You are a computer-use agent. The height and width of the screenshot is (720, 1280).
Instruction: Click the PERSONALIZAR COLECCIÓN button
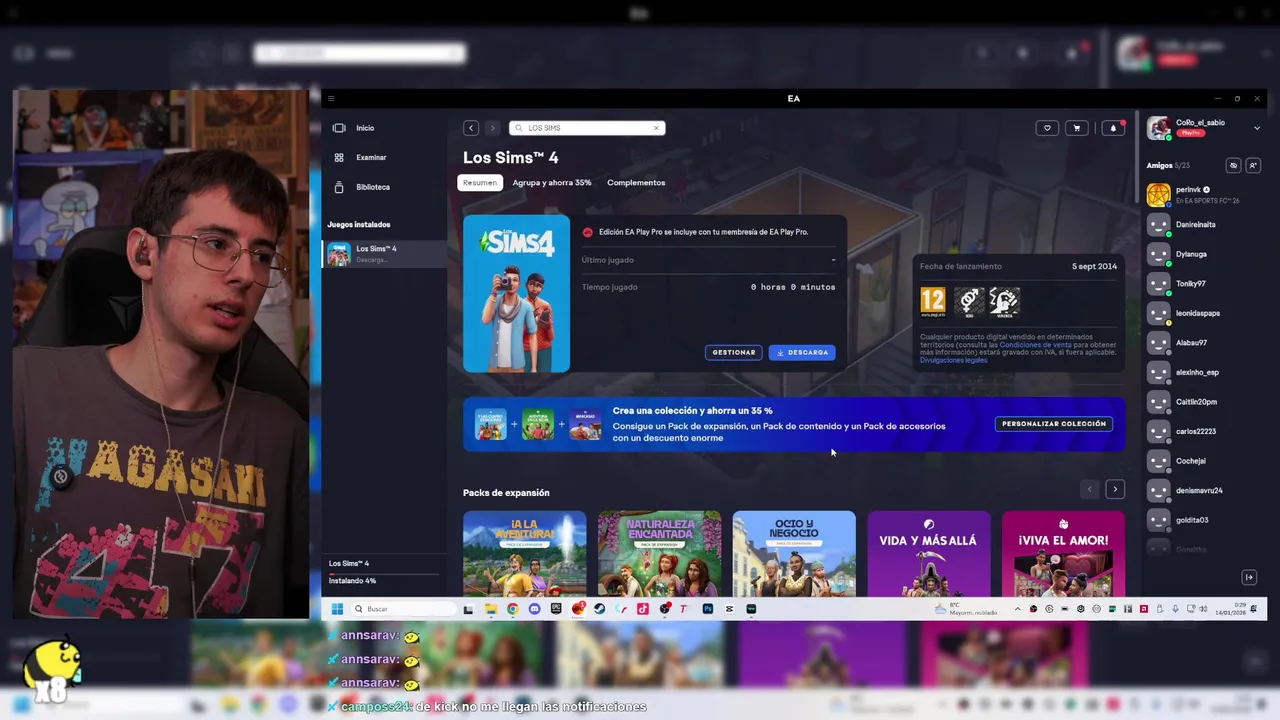[x=1054, y=424]
